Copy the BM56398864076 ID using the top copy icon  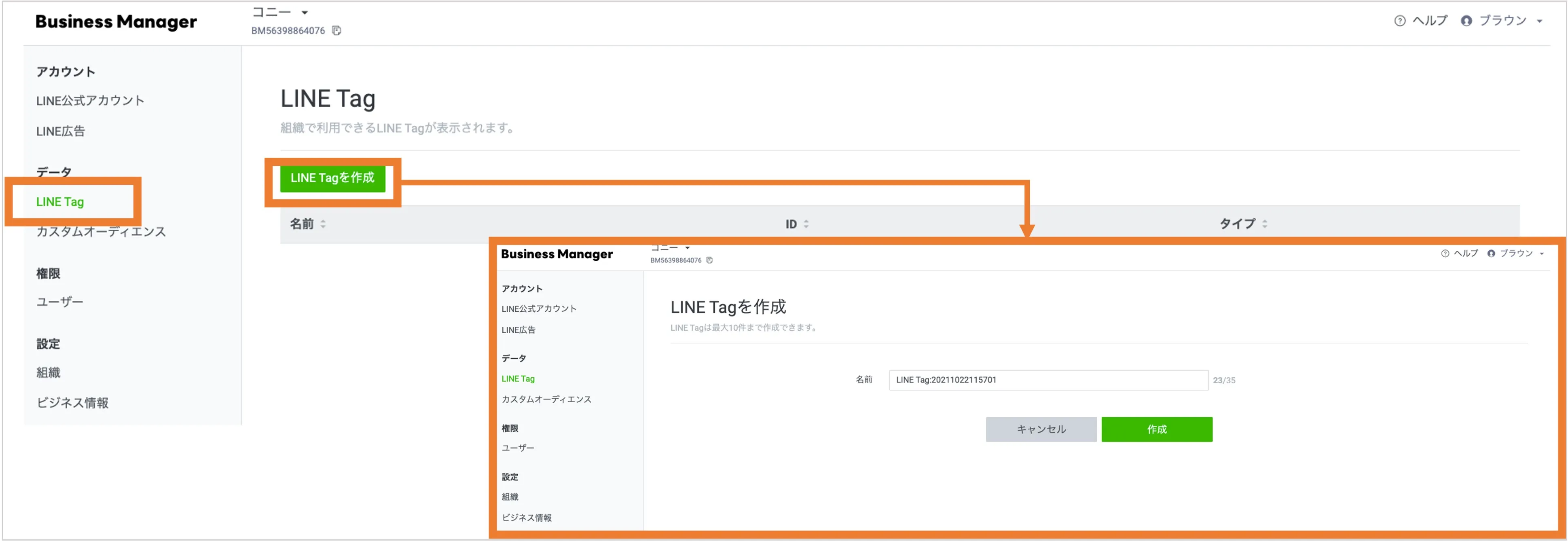pyautogui.click(x=336, y=30)
